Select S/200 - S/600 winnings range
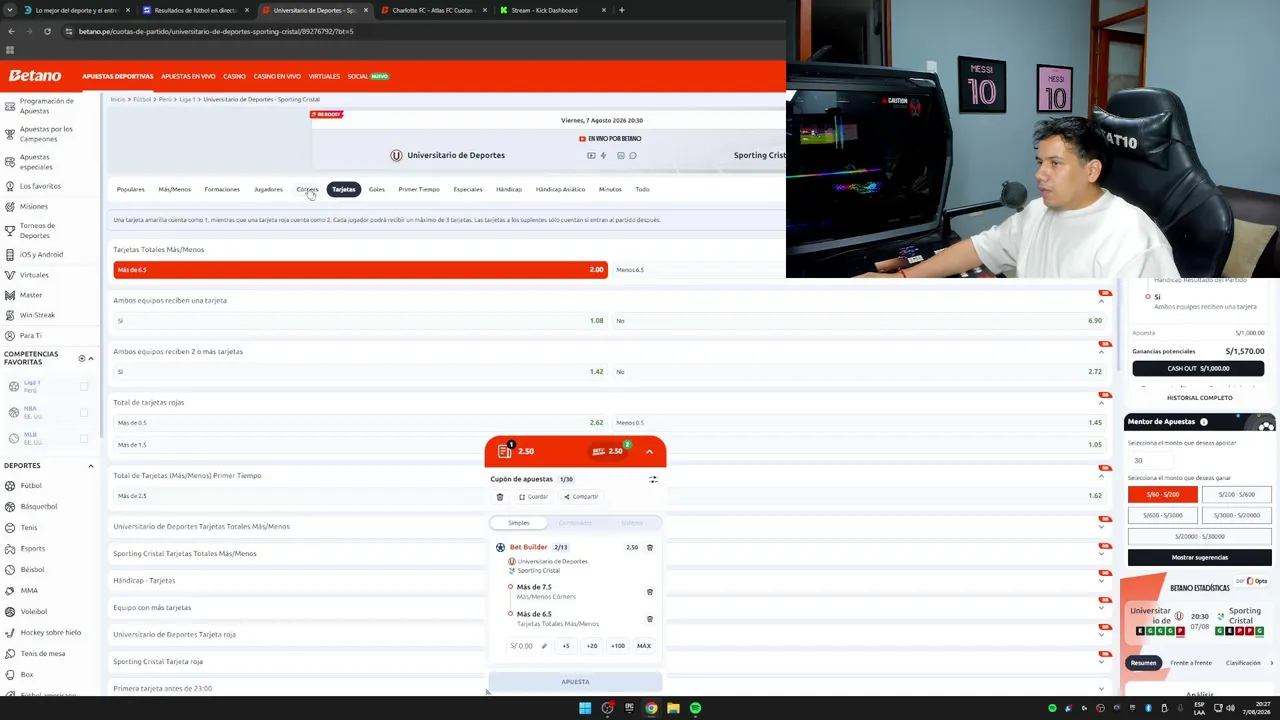Screen dimensions: 1280x720 [x=1236, y=494]
